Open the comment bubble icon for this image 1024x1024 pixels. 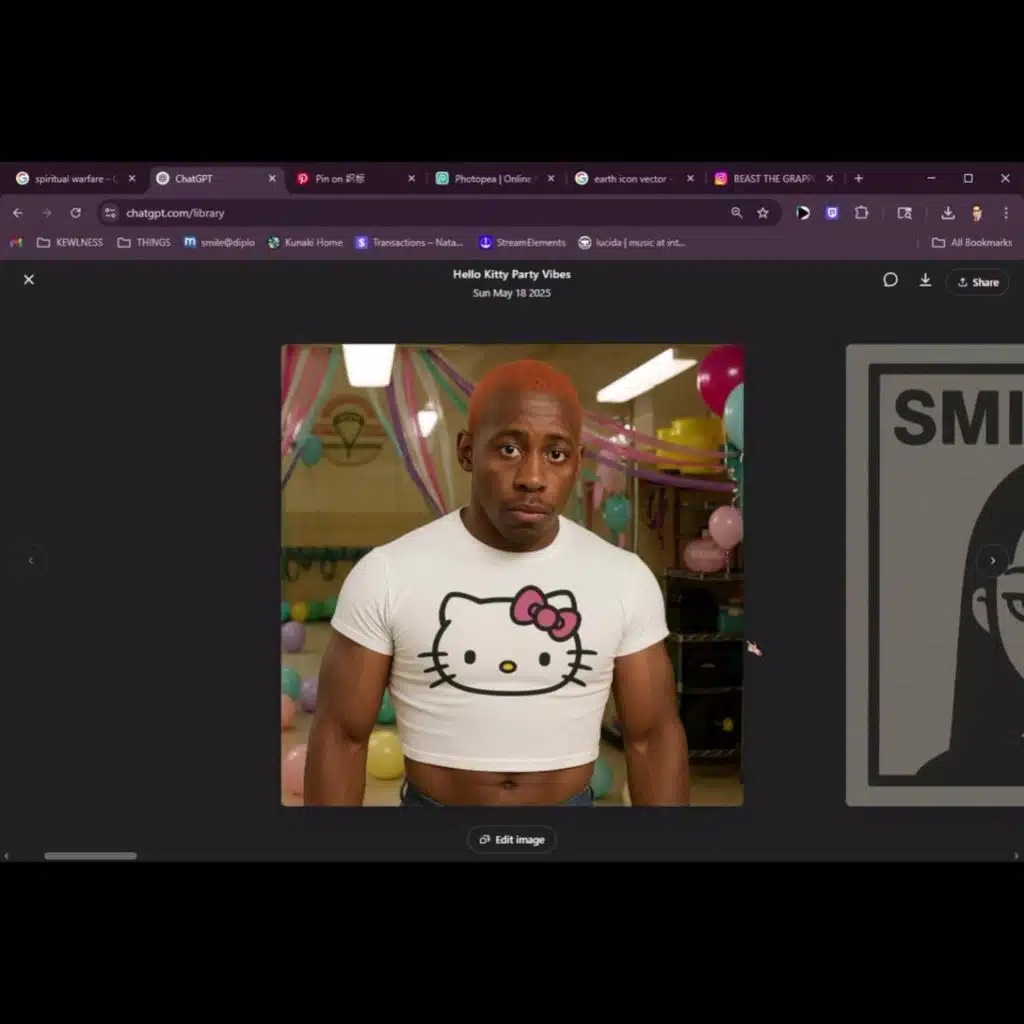890,280
